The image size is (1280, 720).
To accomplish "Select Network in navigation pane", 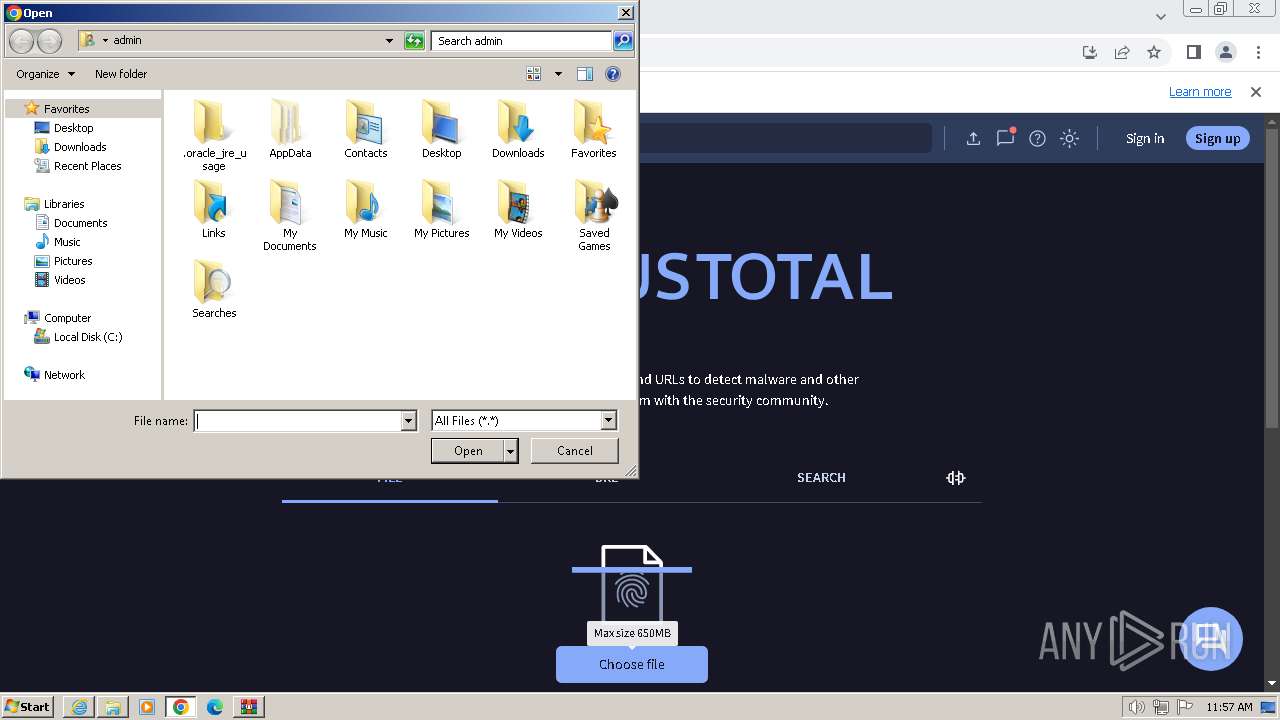I will pos(64,375).
